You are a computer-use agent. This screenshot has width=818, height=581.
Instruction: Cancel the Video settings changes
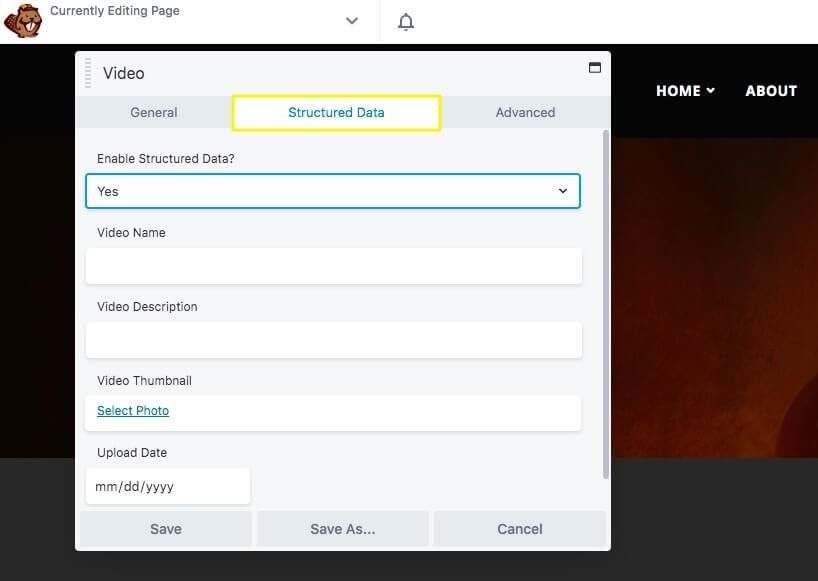(519, 529)
